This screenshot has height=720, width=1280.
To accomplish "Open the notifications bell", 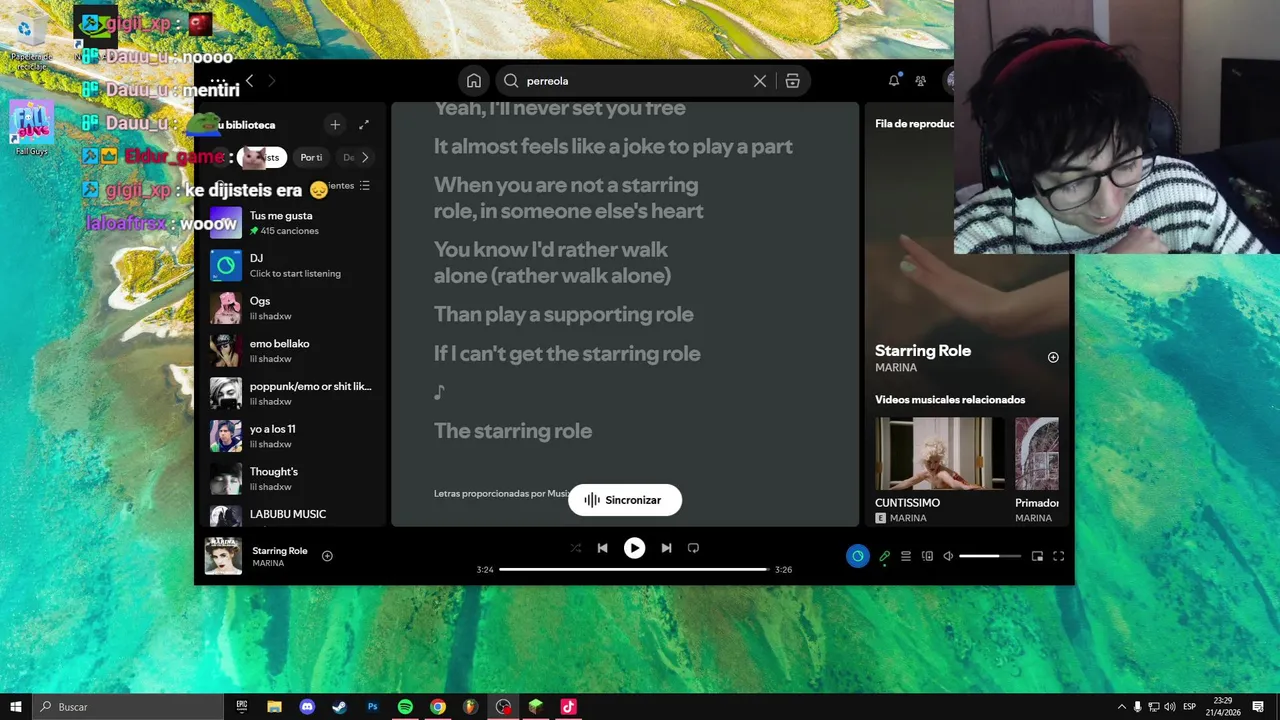I will (894, 81).
